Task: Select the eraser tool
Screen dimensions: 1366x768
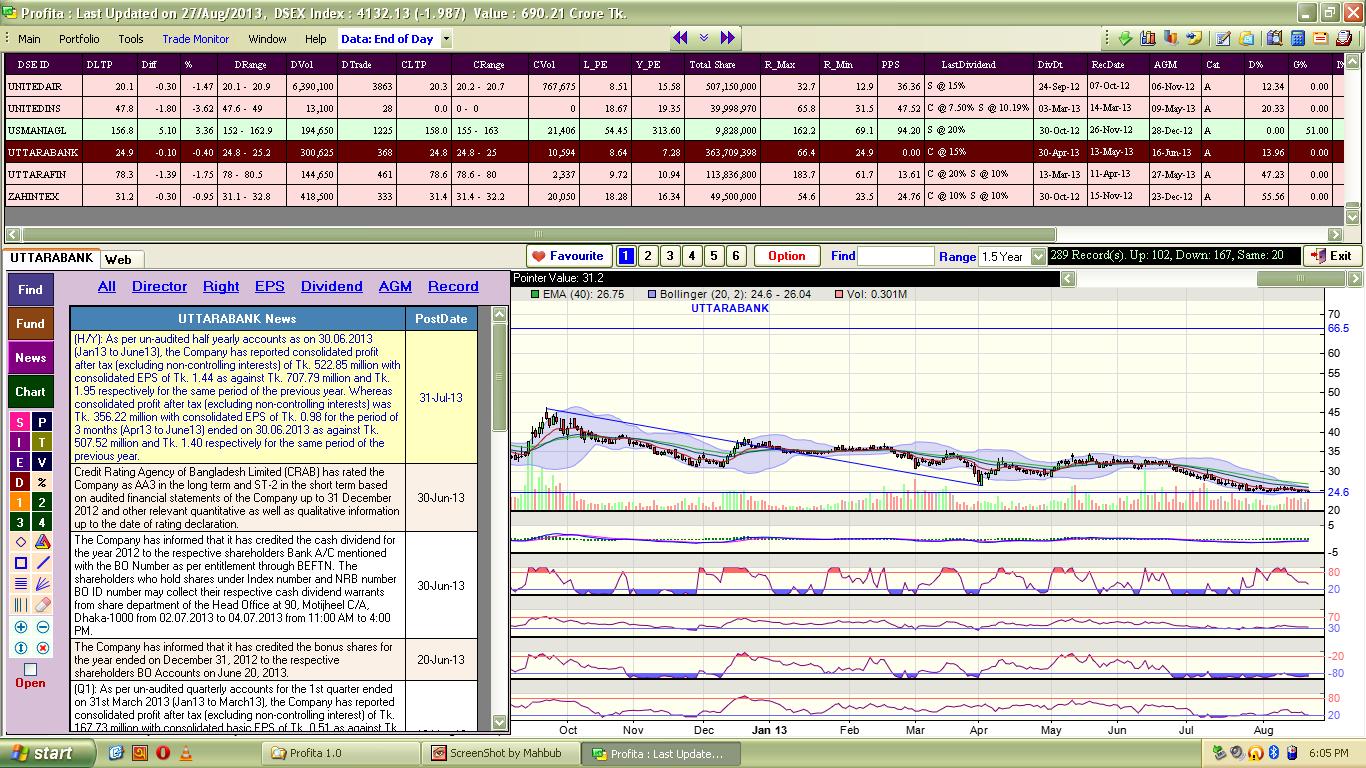Action: tap(42, 605)
